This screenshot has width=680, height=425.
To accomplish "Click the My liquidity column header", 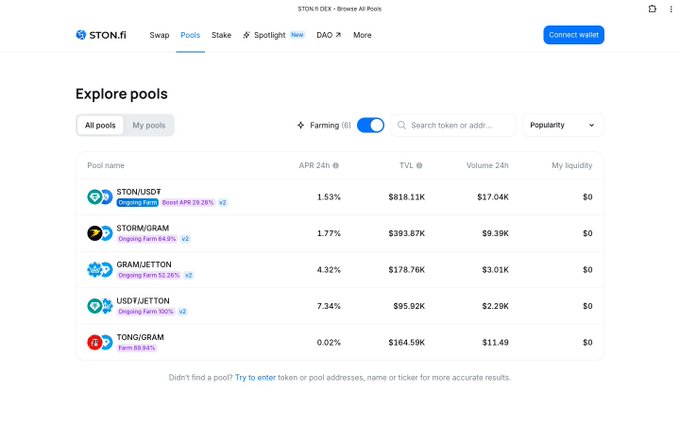I will click(572, 165).
